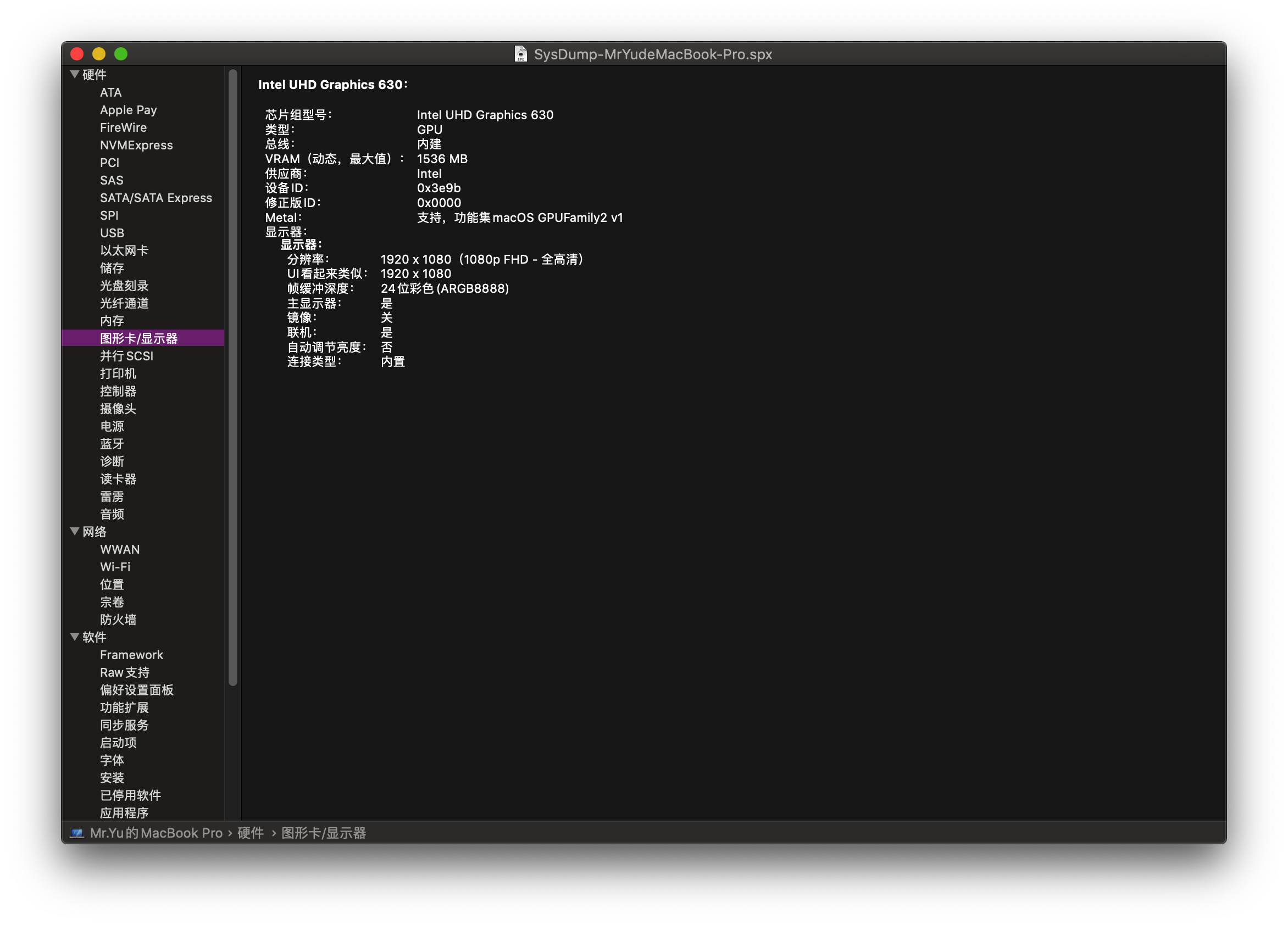Screen dimensions: 1288x925
Task: Select the 防火墙 firewall item
Action: pos(118,620)
